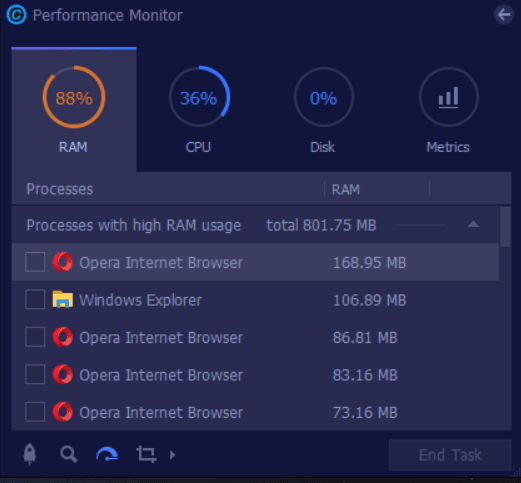Sort by the Processes column header
The image size is (521, 483).
60,189
